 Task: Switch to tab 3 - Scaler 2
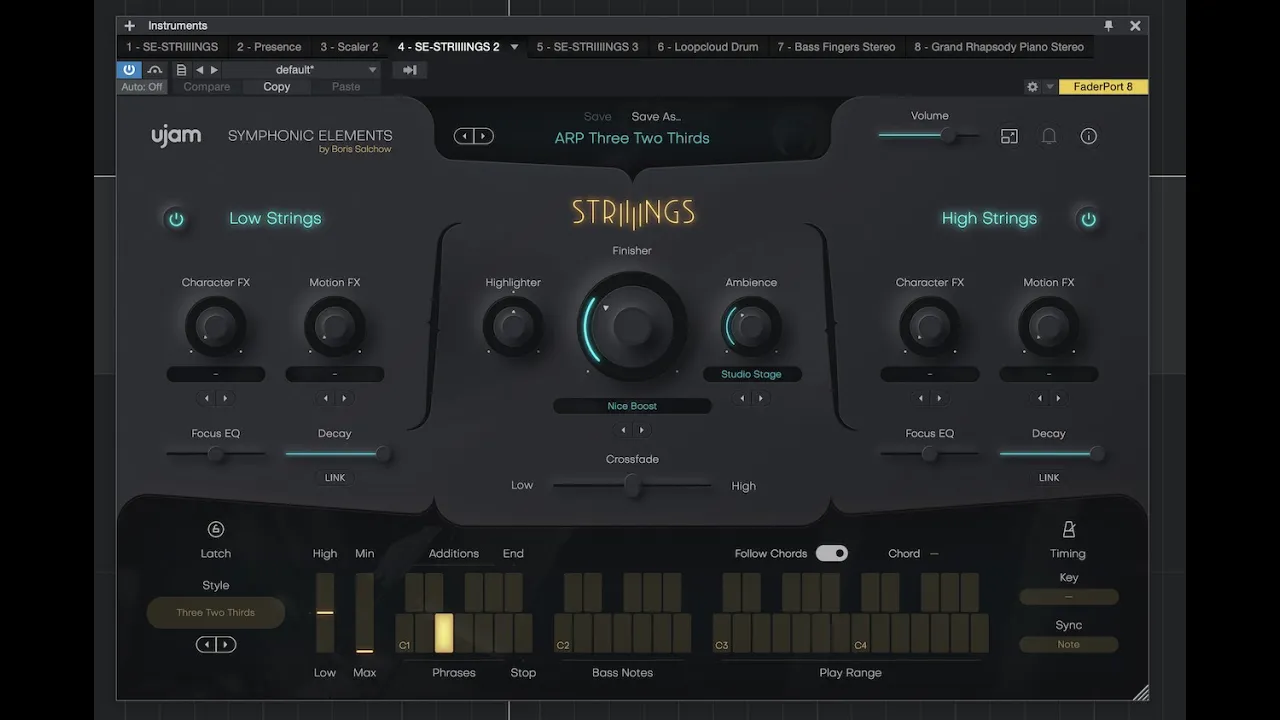(x=349, y=47)
